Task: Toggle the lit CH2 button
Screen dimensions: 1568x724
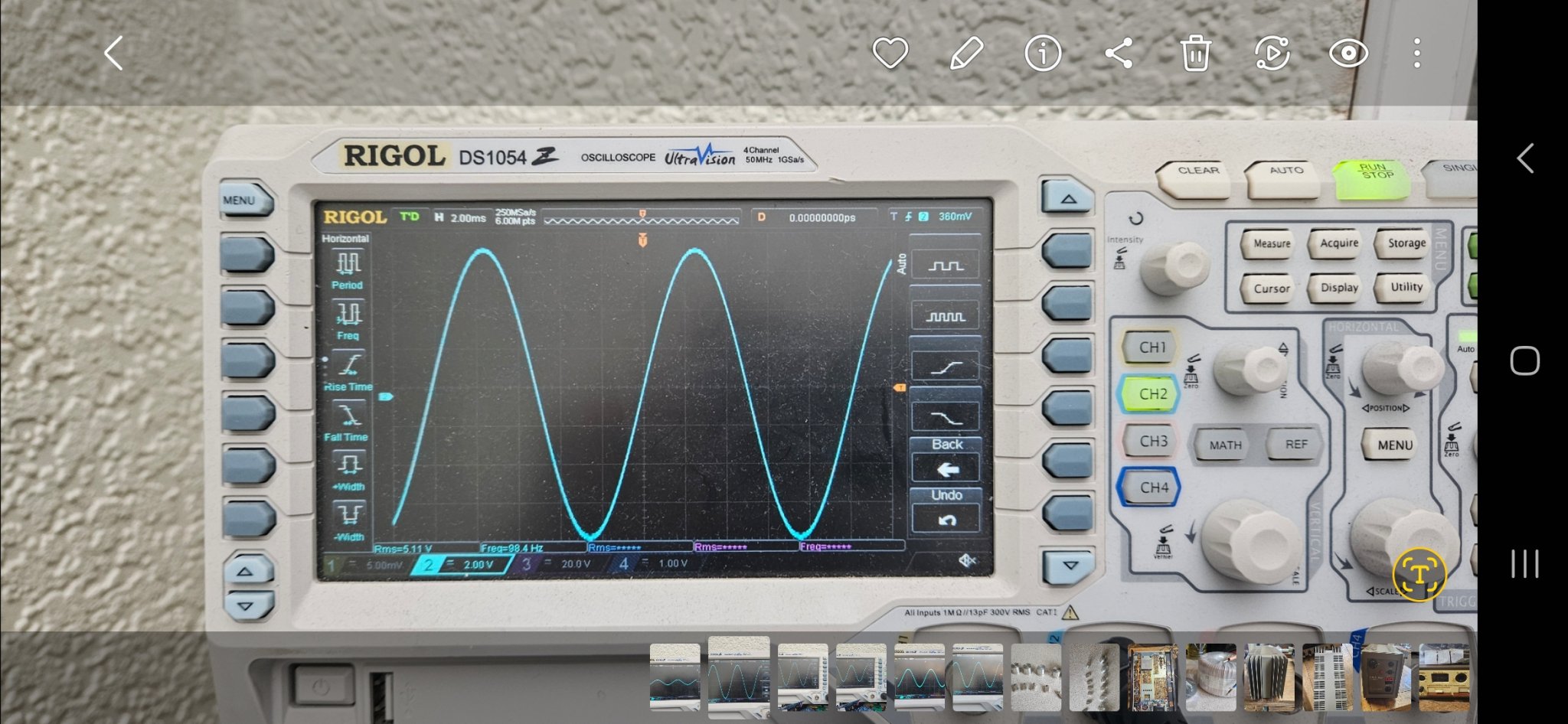Action: click(x=1151, y=394)
